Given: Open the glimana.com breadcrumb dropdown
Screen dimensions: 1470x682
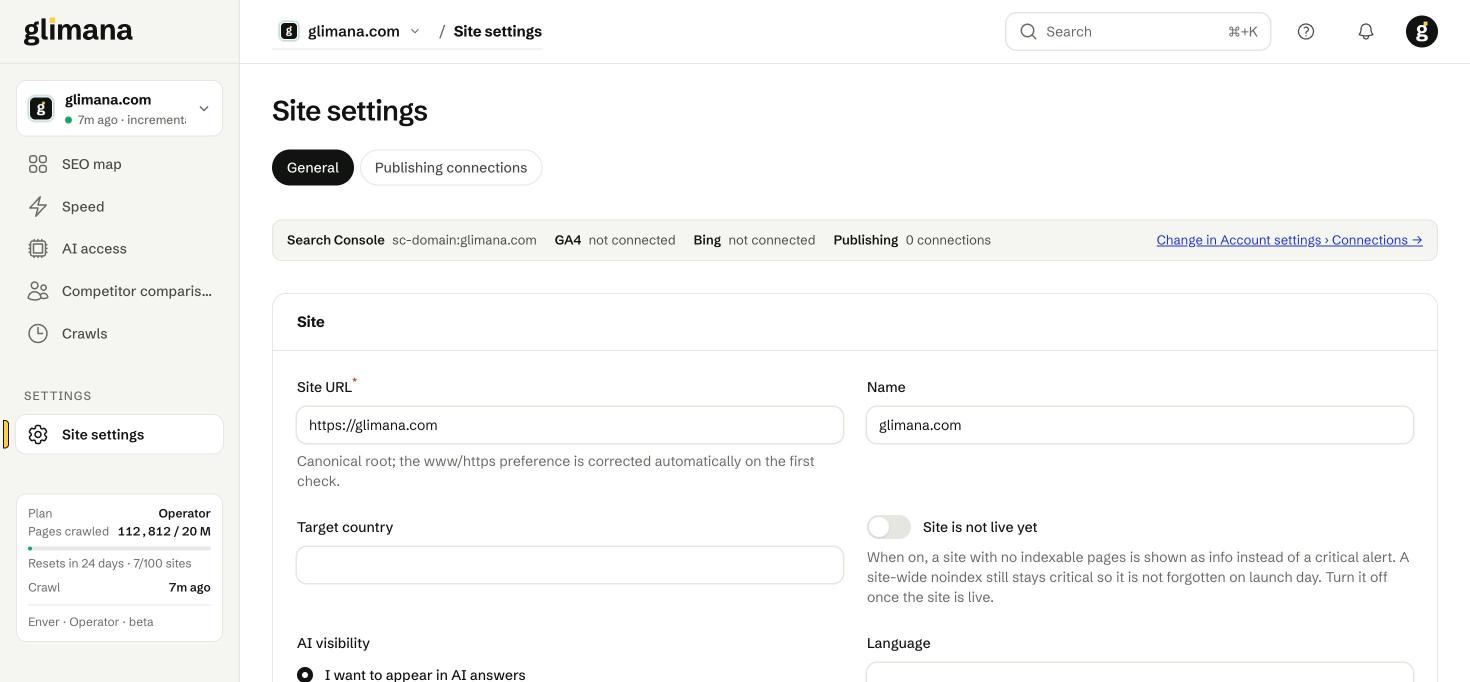Looking at the screenshot, I should [350, 31].
